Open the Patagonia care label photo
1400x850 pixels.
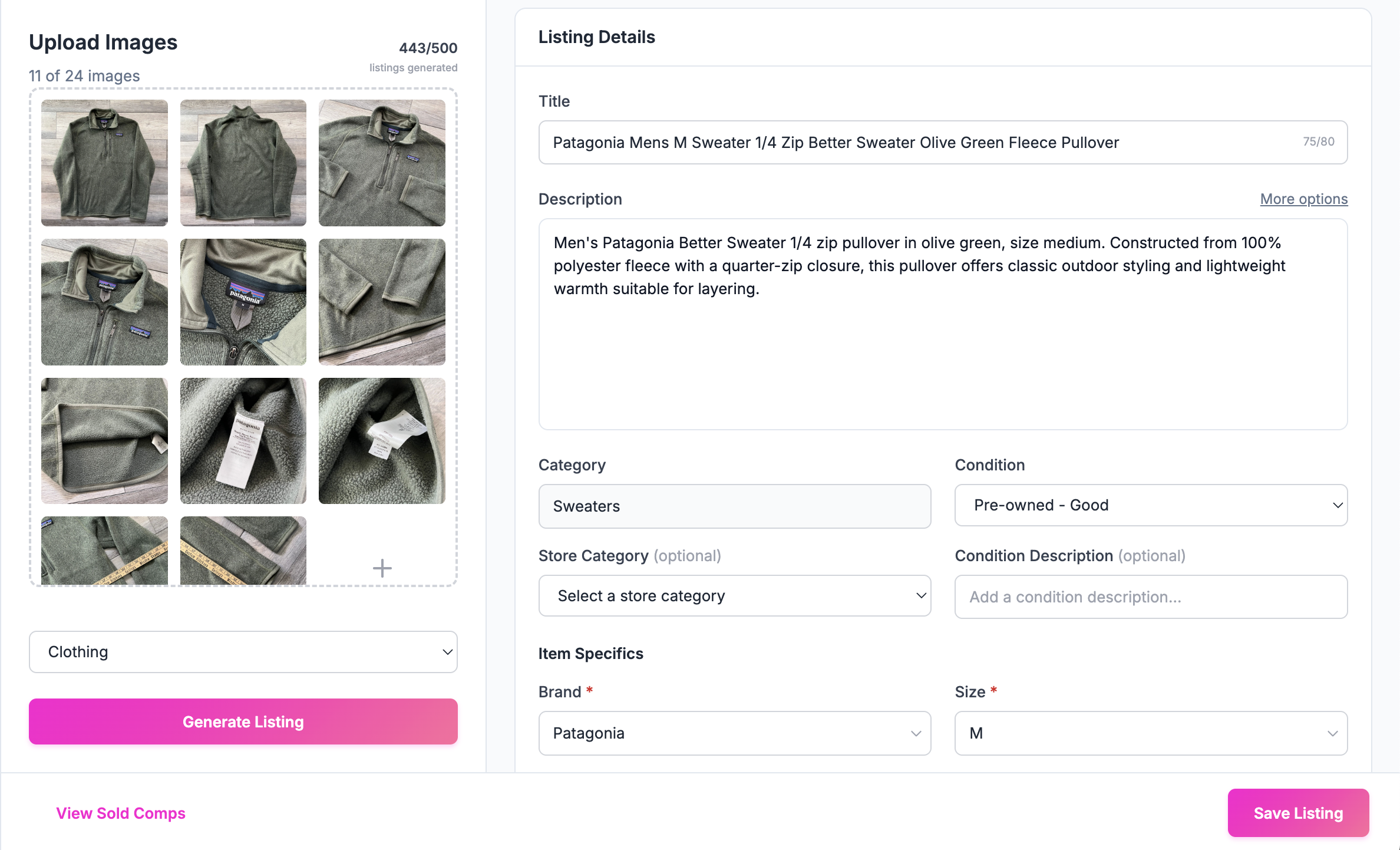pyautogui.click(x=243, y=441)
